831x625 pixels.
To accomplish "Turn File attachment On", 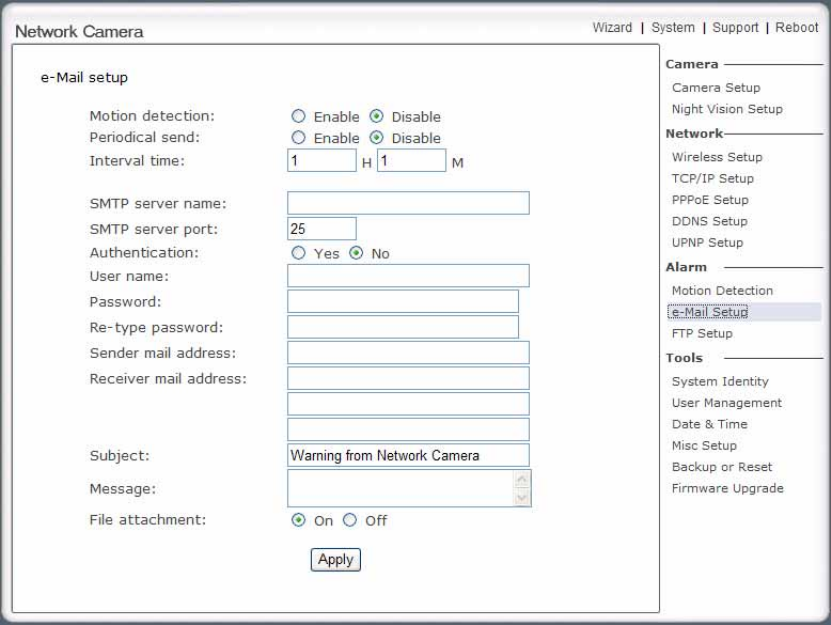I will tap(298, 520).
